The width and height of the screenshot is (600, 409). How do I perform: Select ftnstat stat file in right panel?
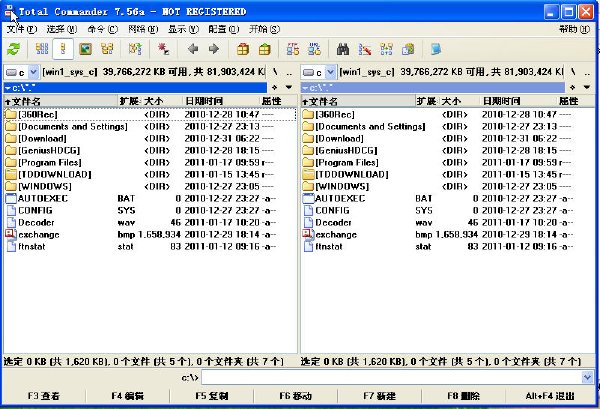447,246
